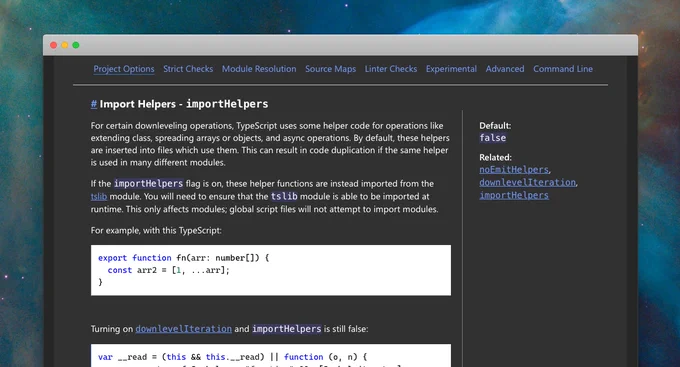This screenshot has height=367, width=680.
Task: Minimize the window with yellow button
Action: (65, 45)
